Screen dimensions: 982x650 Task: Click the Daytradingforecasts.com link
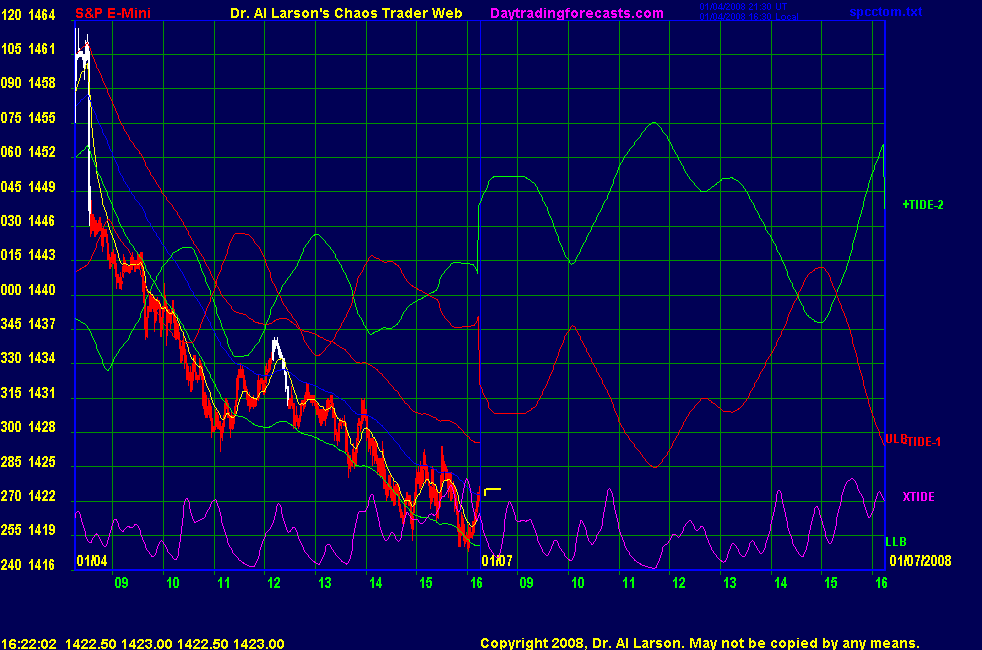576,13
